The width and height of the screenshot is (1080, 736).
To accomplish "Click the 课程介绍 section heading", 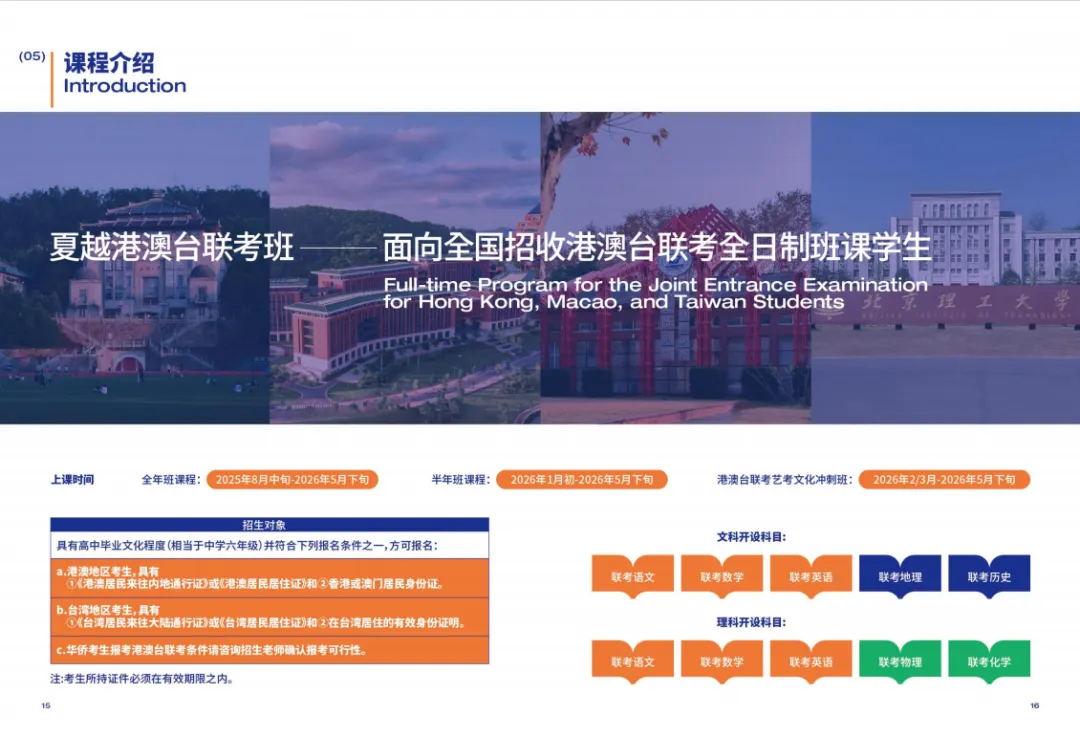I will pyautogui.click(x=109, y=63).
